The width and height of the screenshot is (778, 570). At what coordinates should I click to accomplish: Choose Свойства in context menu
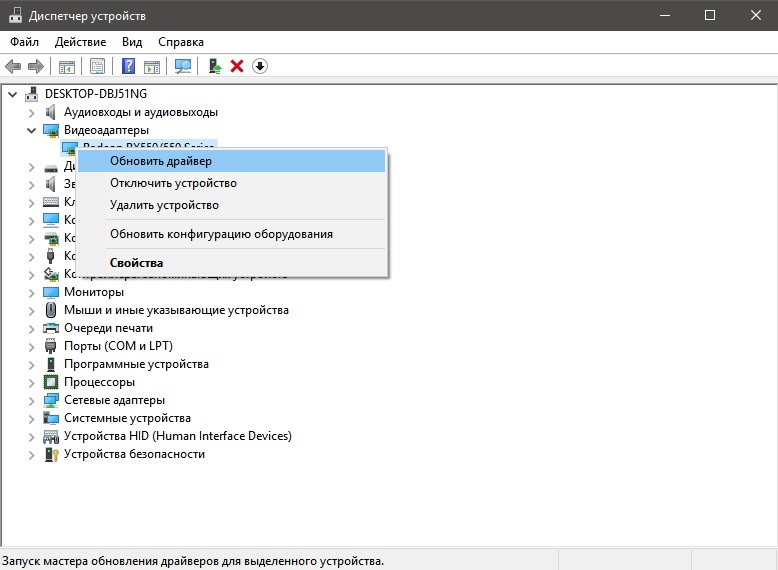[231, 263]
